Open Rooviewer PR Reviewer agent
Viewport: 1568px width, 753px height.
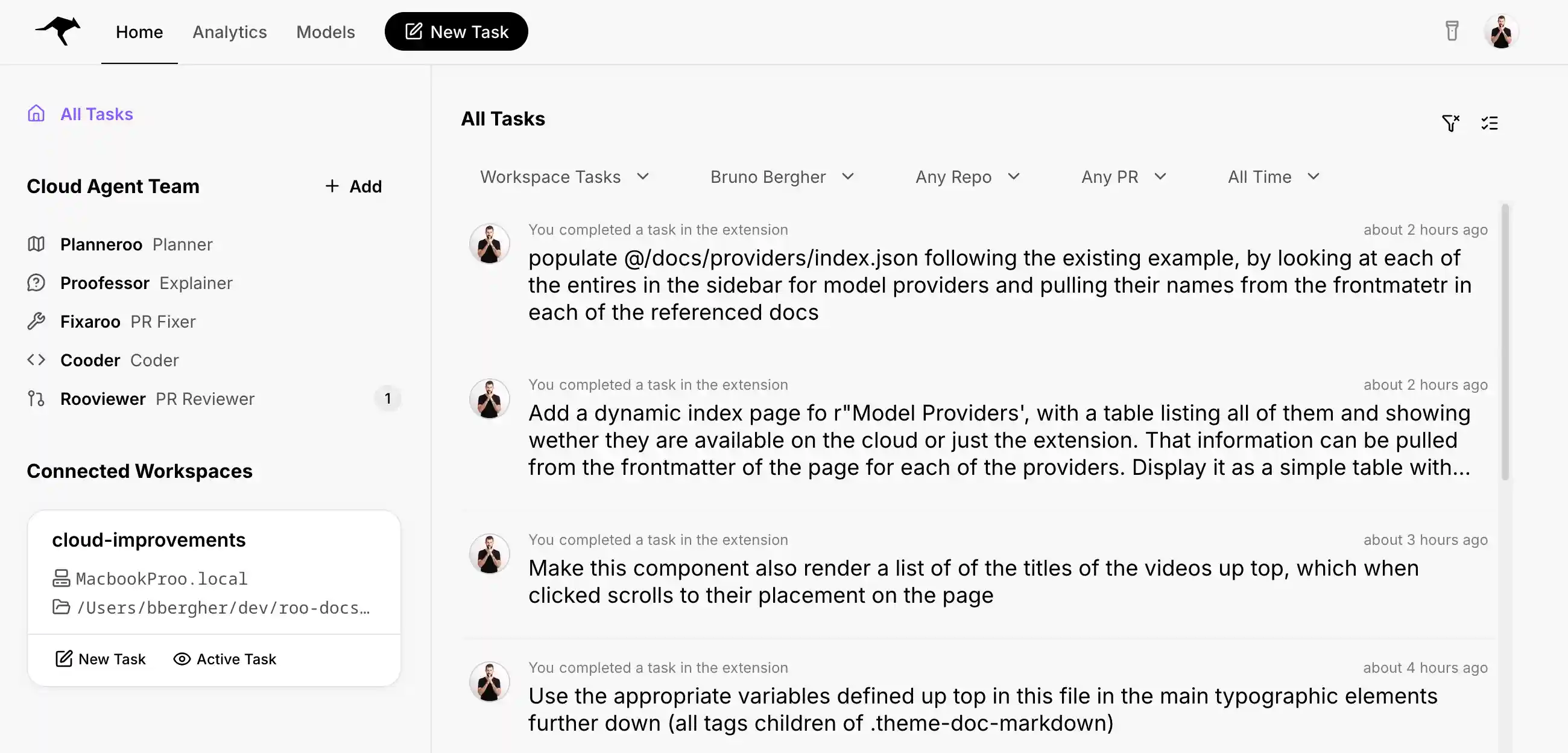click(x=104, y=399)
